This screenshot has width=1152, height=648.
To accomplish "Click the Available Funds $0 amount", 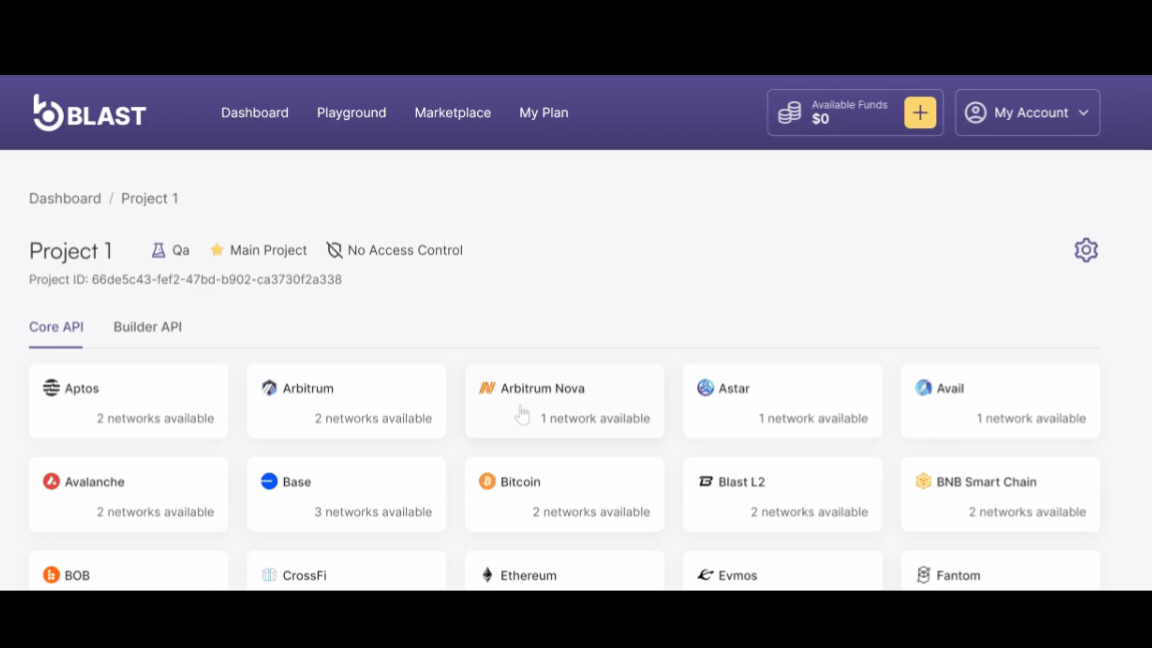I will point(820,119).
